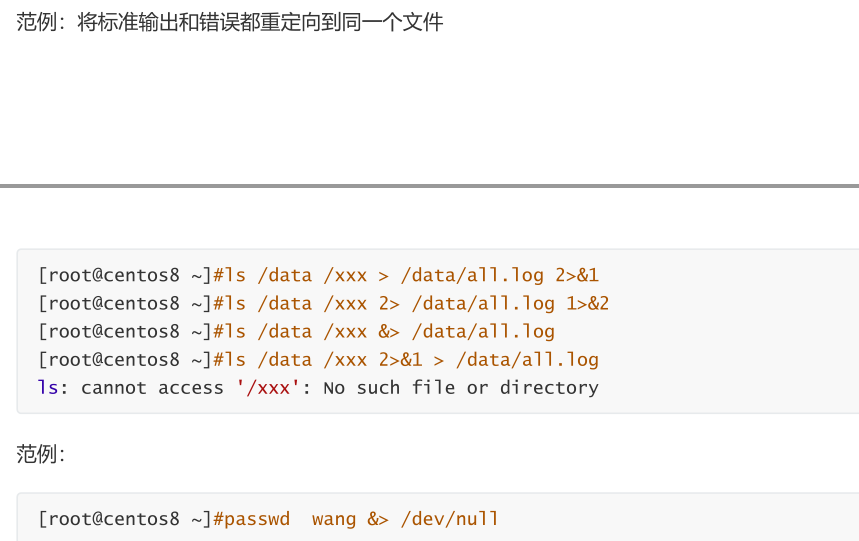This screenshot has height=541, width=859.
Task: Click '2>&1' in the fourth ls command
Action: click(400, 360)
